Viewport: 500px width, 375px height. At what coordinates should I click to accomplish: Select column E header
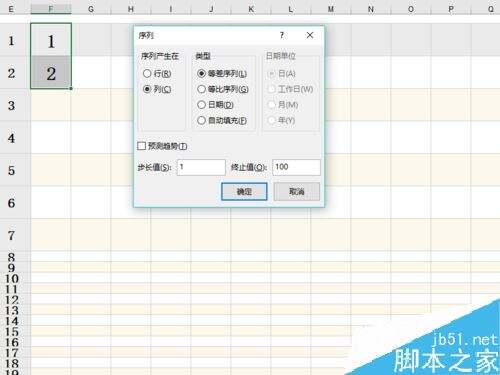[12, 9]
